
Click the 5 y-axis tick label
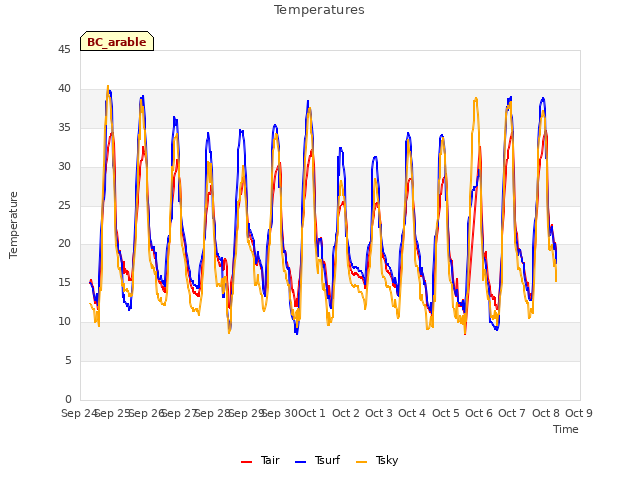coord(68,360)
